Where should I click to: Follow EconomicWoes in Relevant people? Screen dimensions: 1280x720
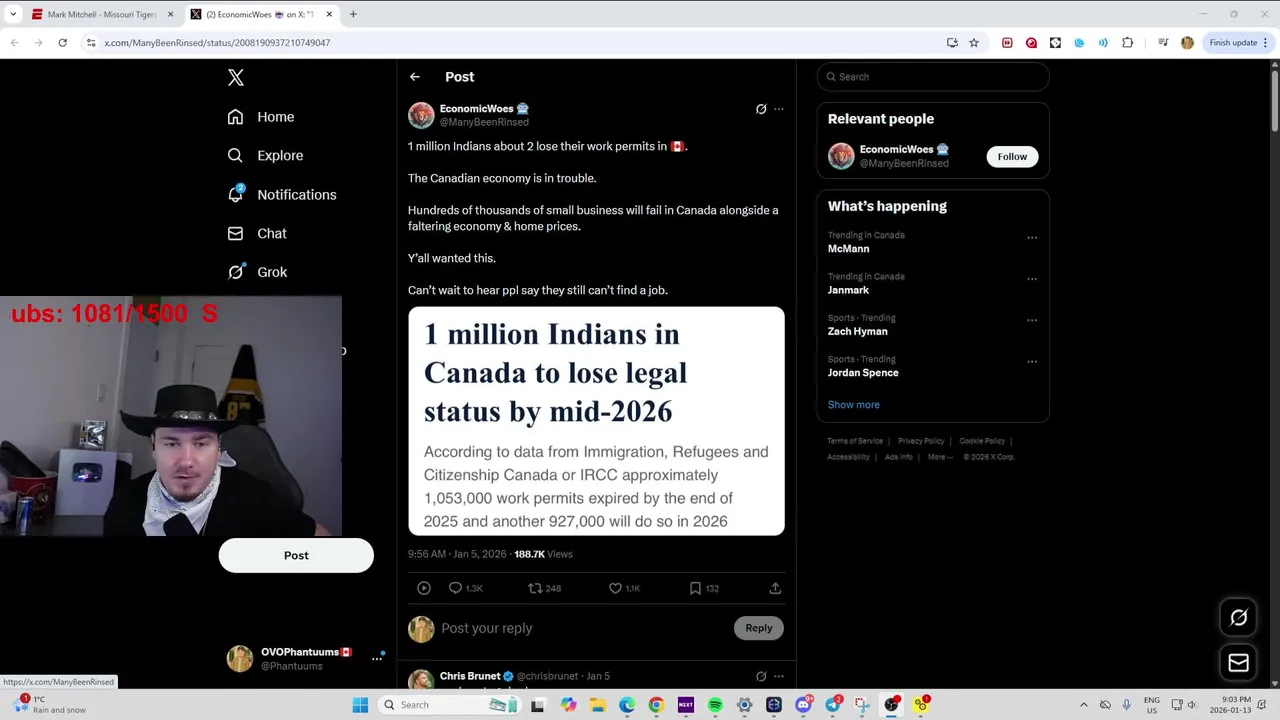1012,157
